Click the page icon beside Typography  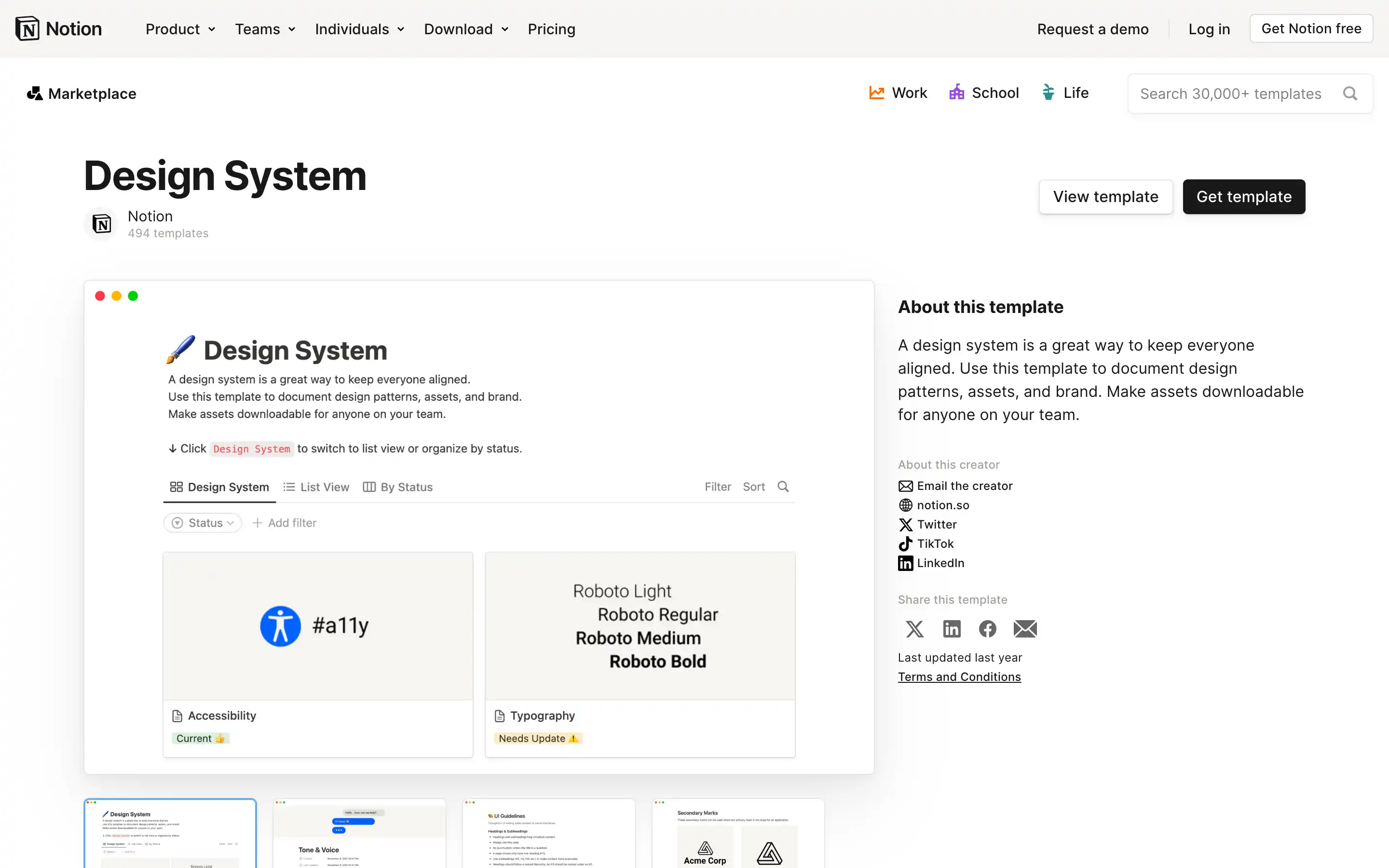[x=499, y=716]
